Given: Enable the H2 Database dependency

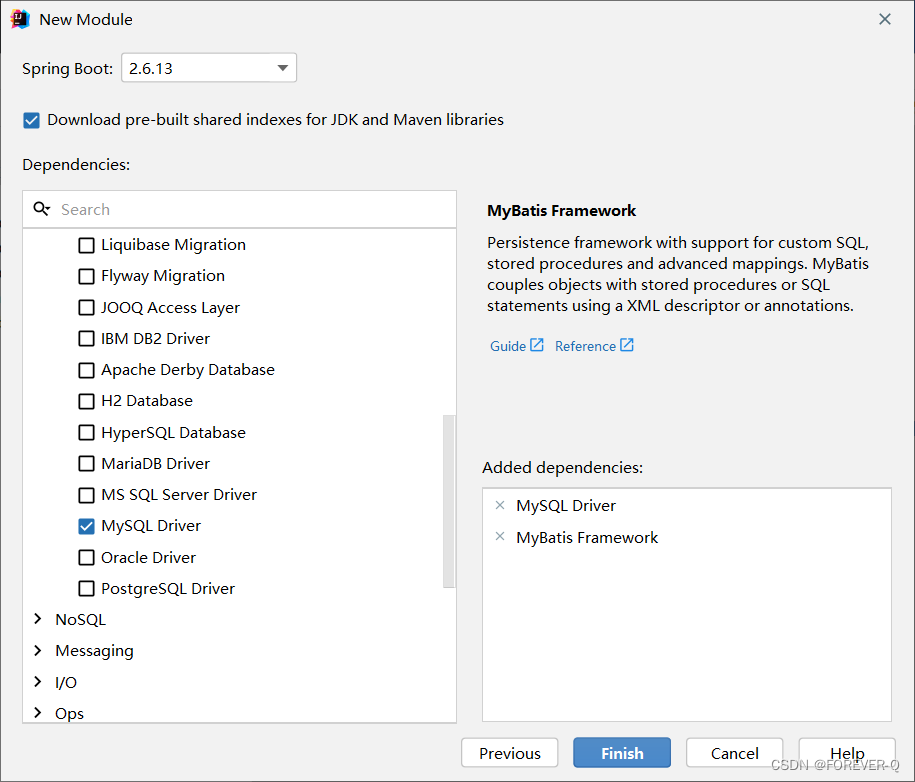Looking at the screenshot, I should click(x=86, y=402).
